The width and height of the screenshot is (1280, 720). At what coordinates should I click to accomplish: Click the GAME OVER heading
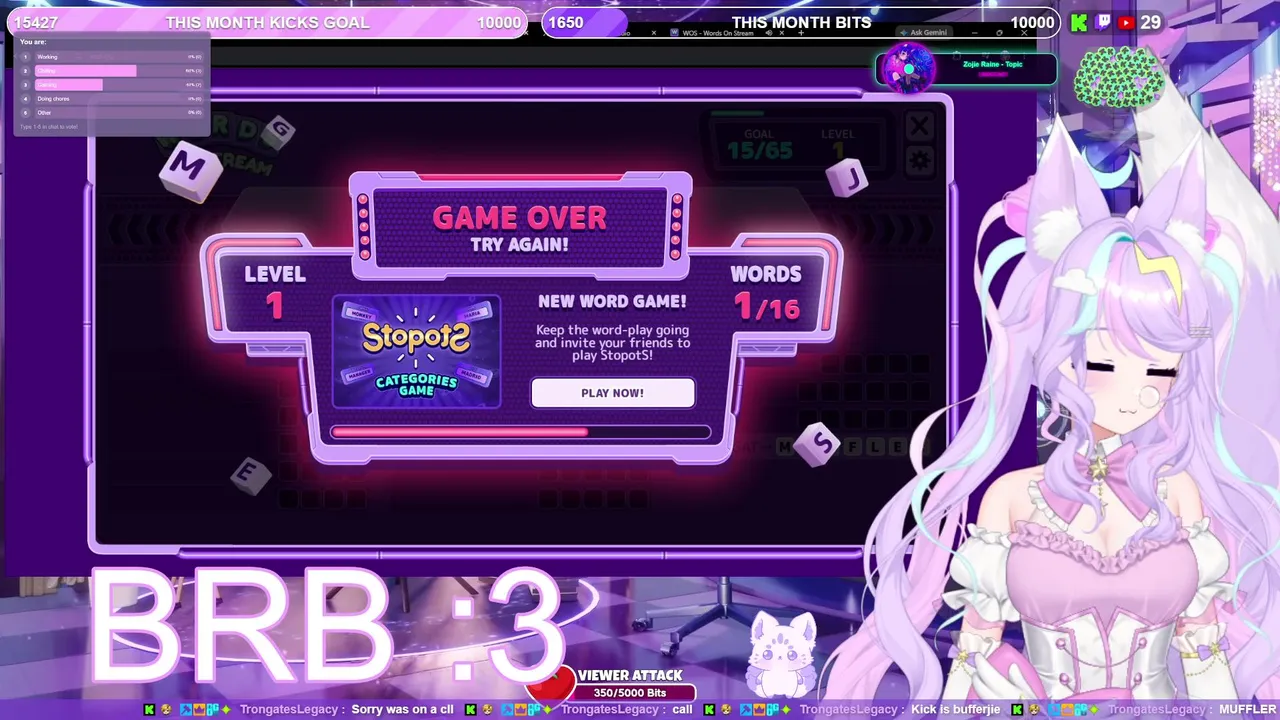click(x=519, y=217)
